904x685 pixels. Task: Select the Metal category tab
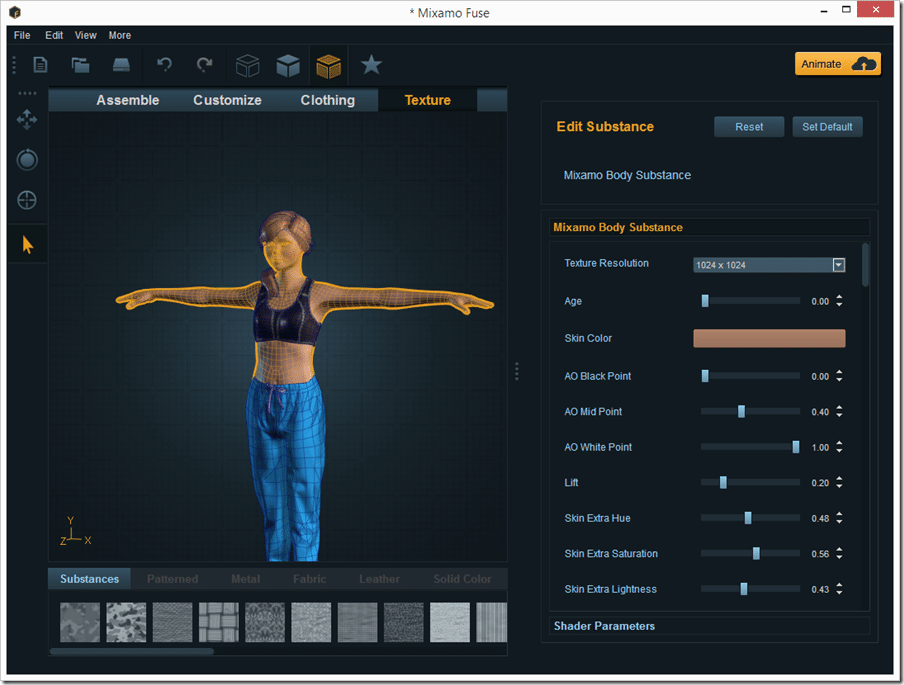[246, 579]
